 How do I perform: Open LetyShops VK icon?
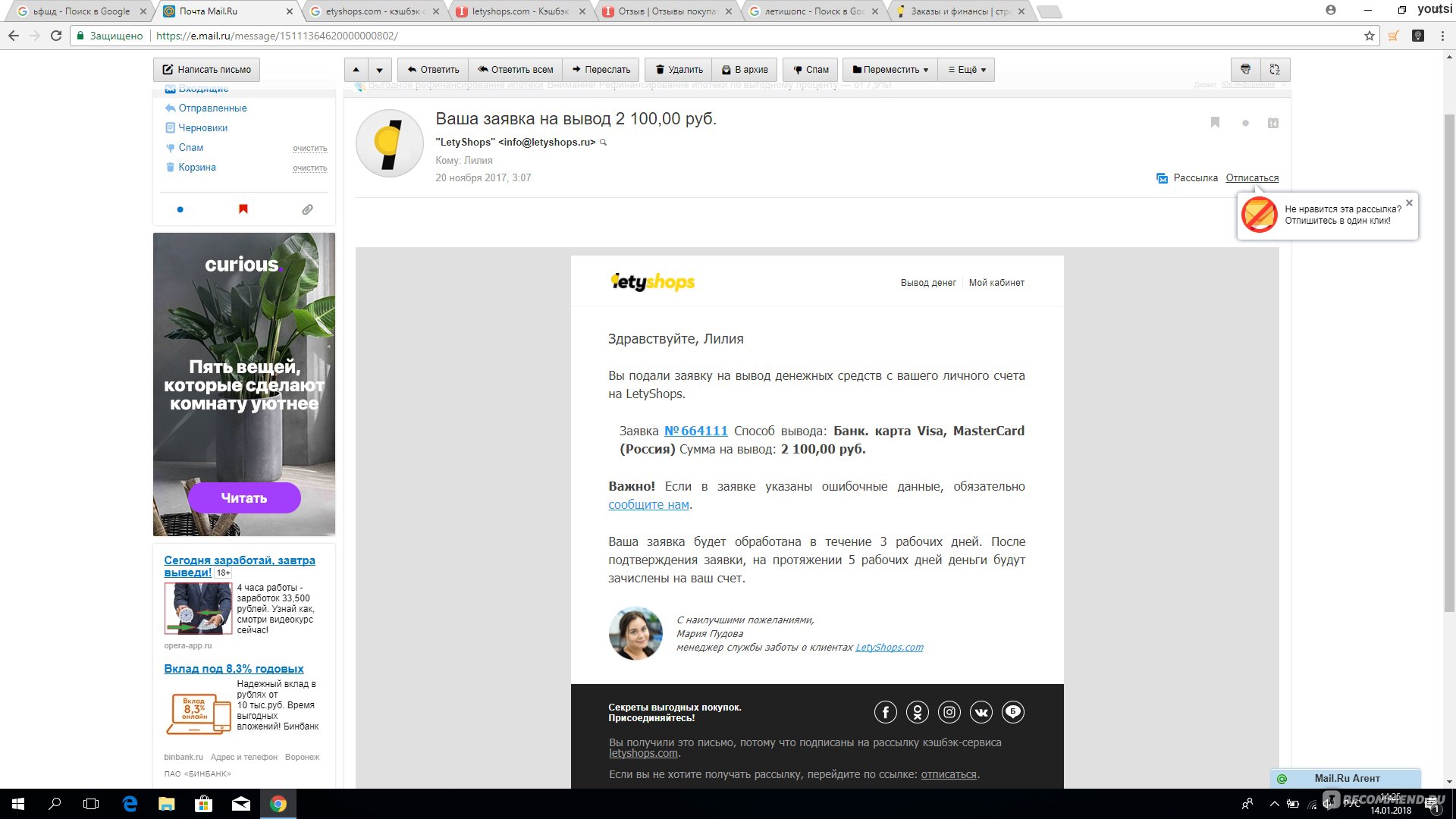pyautogui.click(x=981, y=712)
